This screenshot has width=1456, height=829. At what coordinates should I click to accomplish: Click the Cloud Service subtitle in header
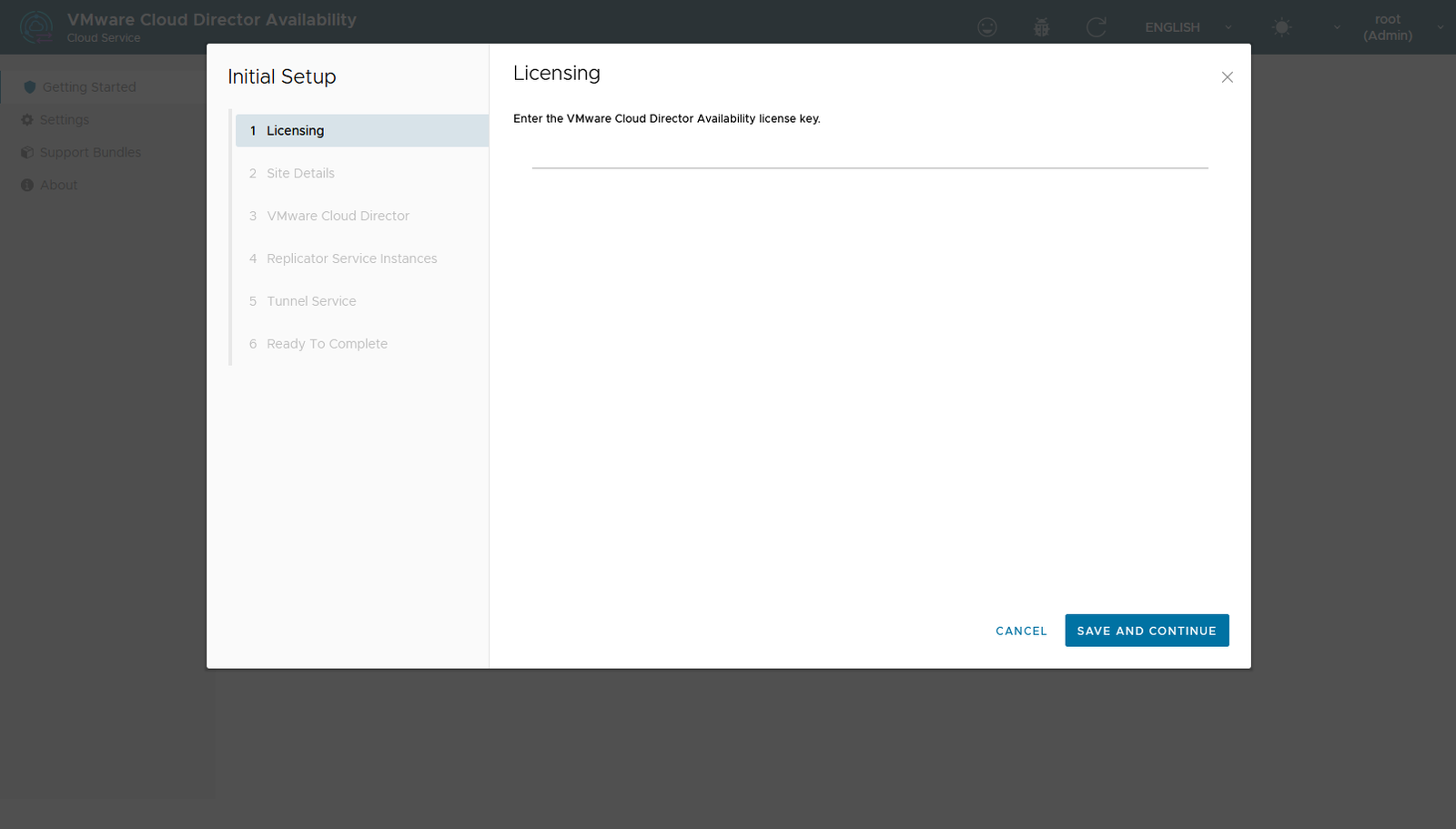pyautogui.click(x=104, y=38)
